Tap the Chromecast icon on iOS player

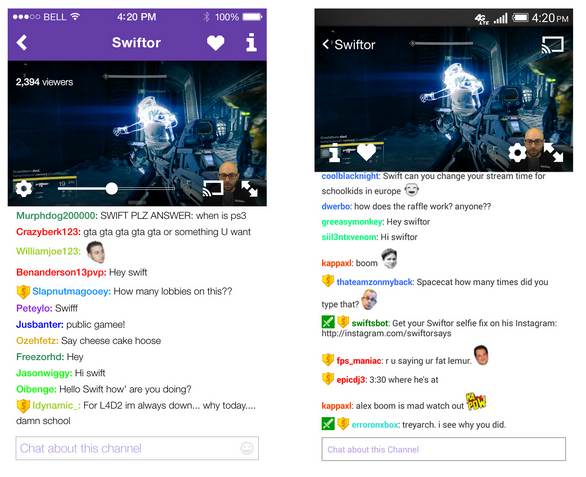(213, 188)
